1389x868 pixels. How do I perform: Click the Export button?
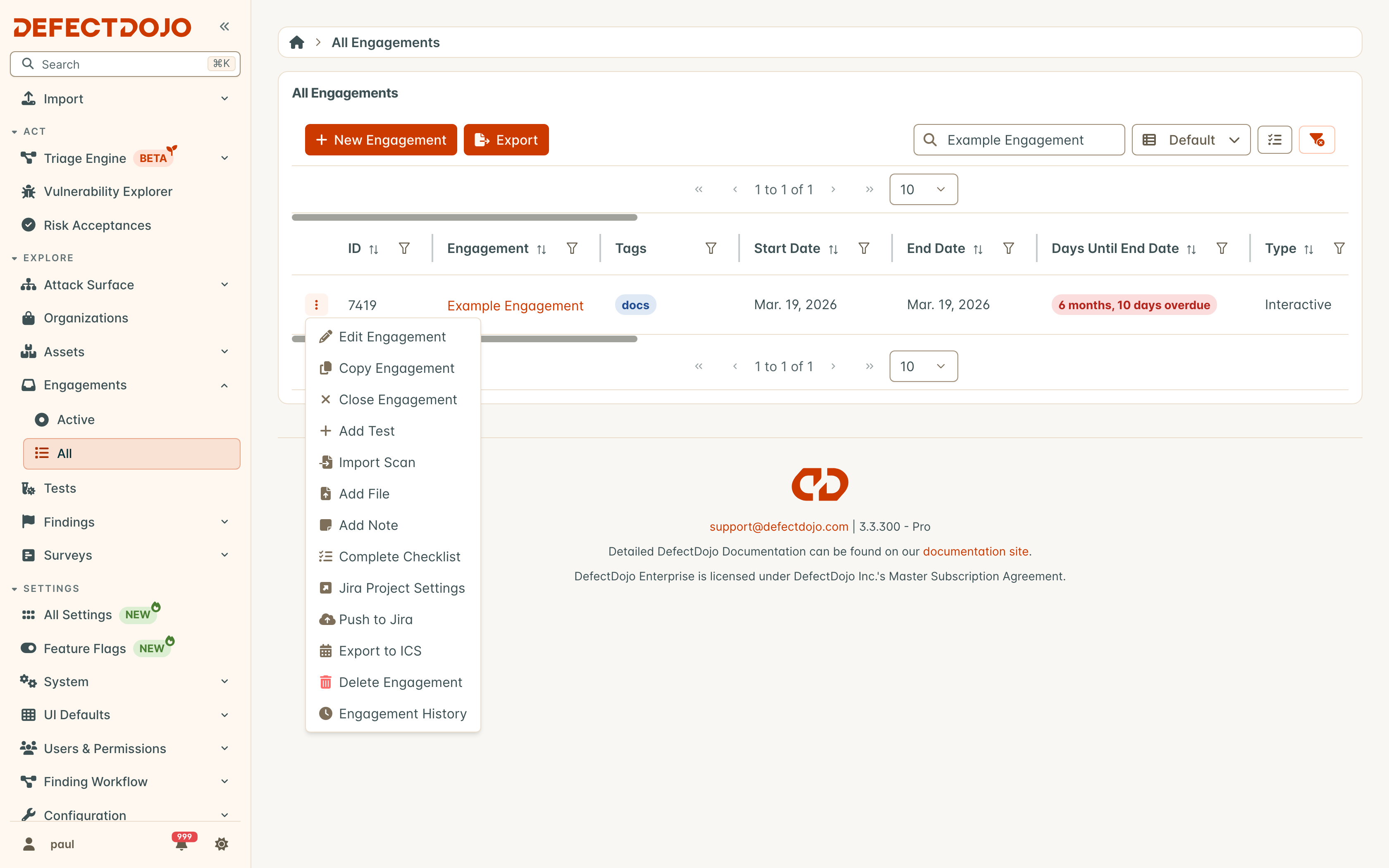506,140
